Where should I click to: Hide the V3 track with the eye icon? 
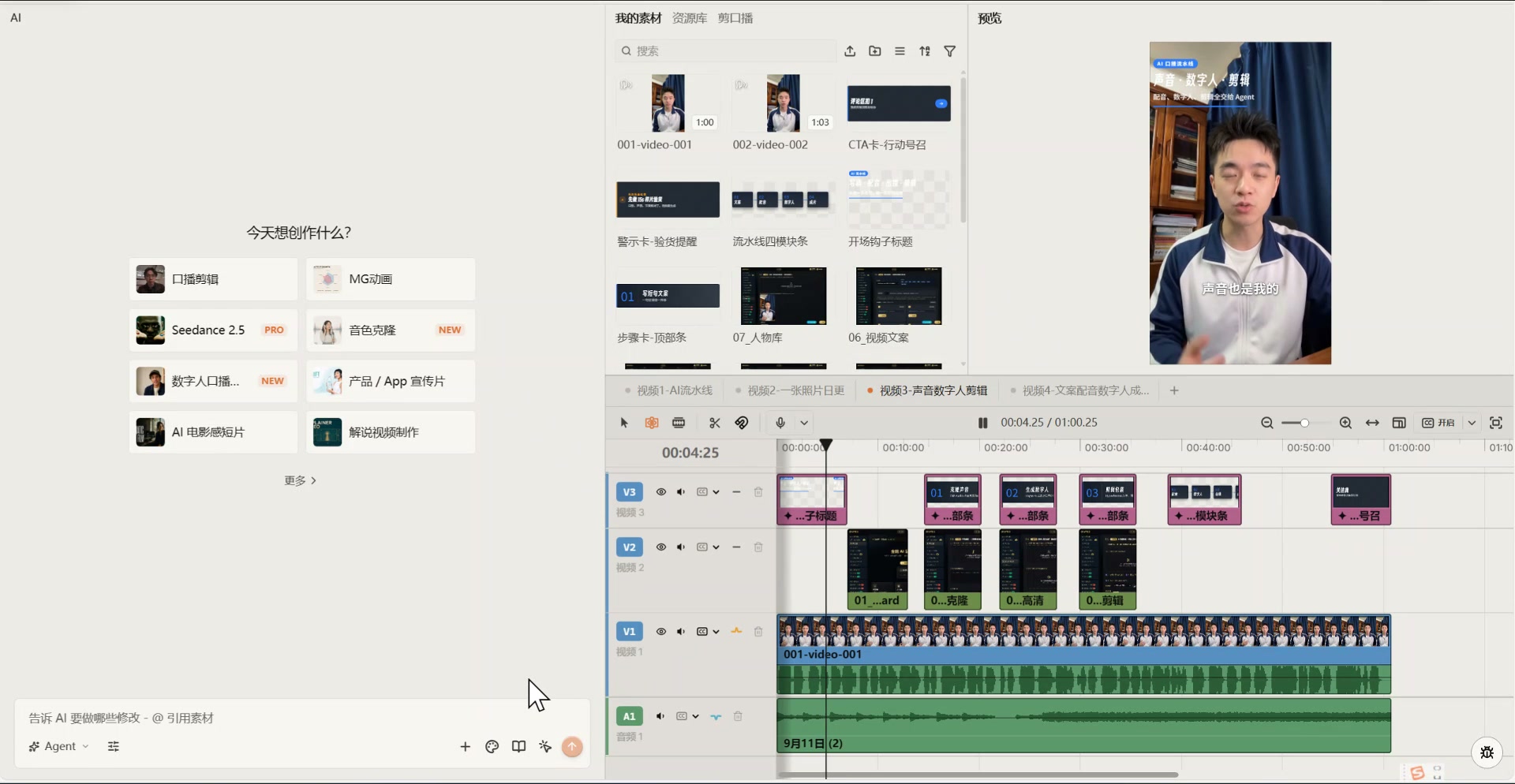click(661, 492)
